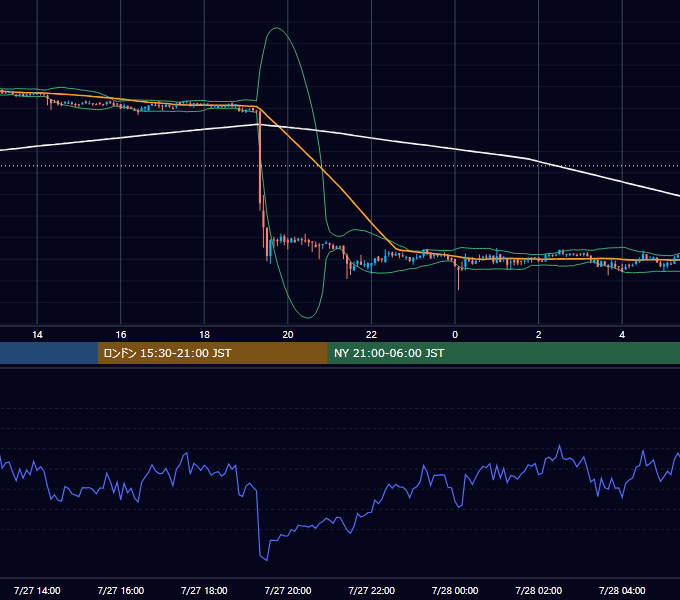Click the hour label 4 on price chart axis
This screenshot has height=600, width=680.
click(x=622, y=335)
